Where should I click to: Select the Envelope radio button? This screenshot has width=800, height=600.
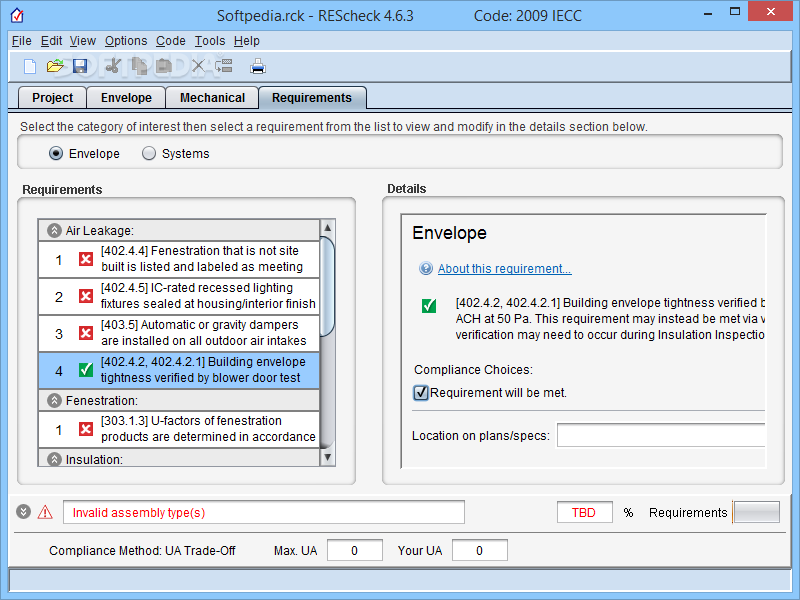(x=56, y=154)
